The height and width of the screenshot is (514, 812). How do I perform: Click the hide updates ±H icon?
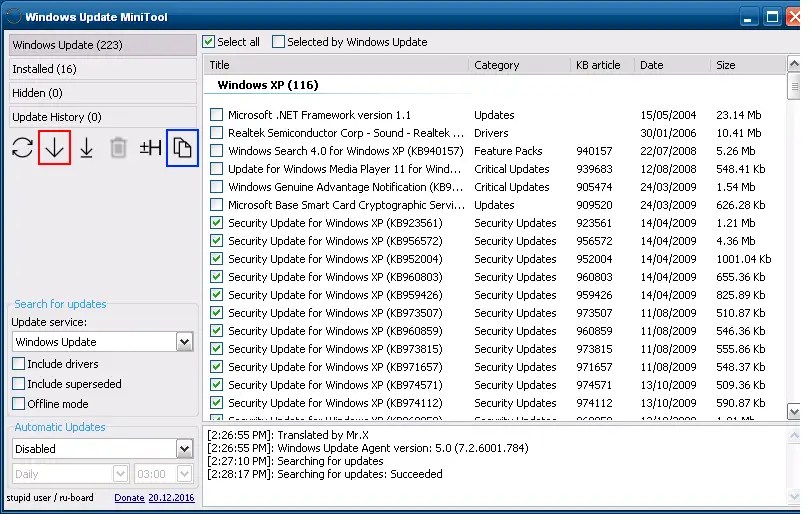150,148
